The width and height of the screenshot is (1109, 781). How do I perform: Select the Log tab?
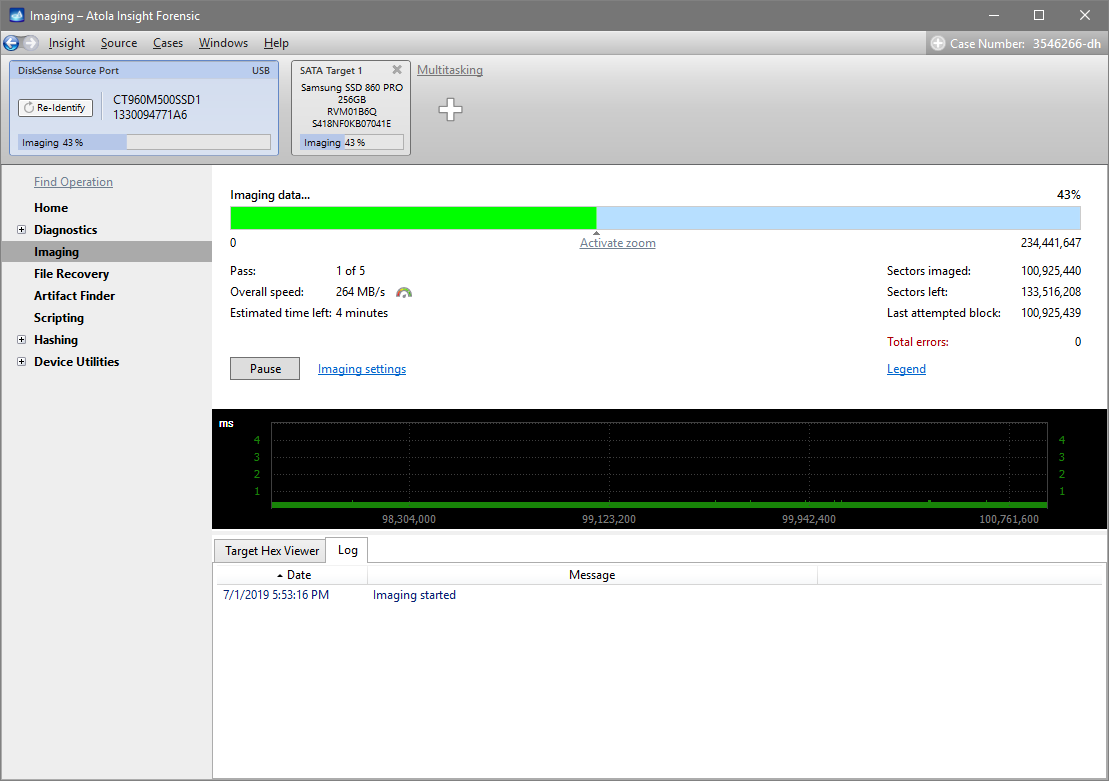tap(347, 550)
